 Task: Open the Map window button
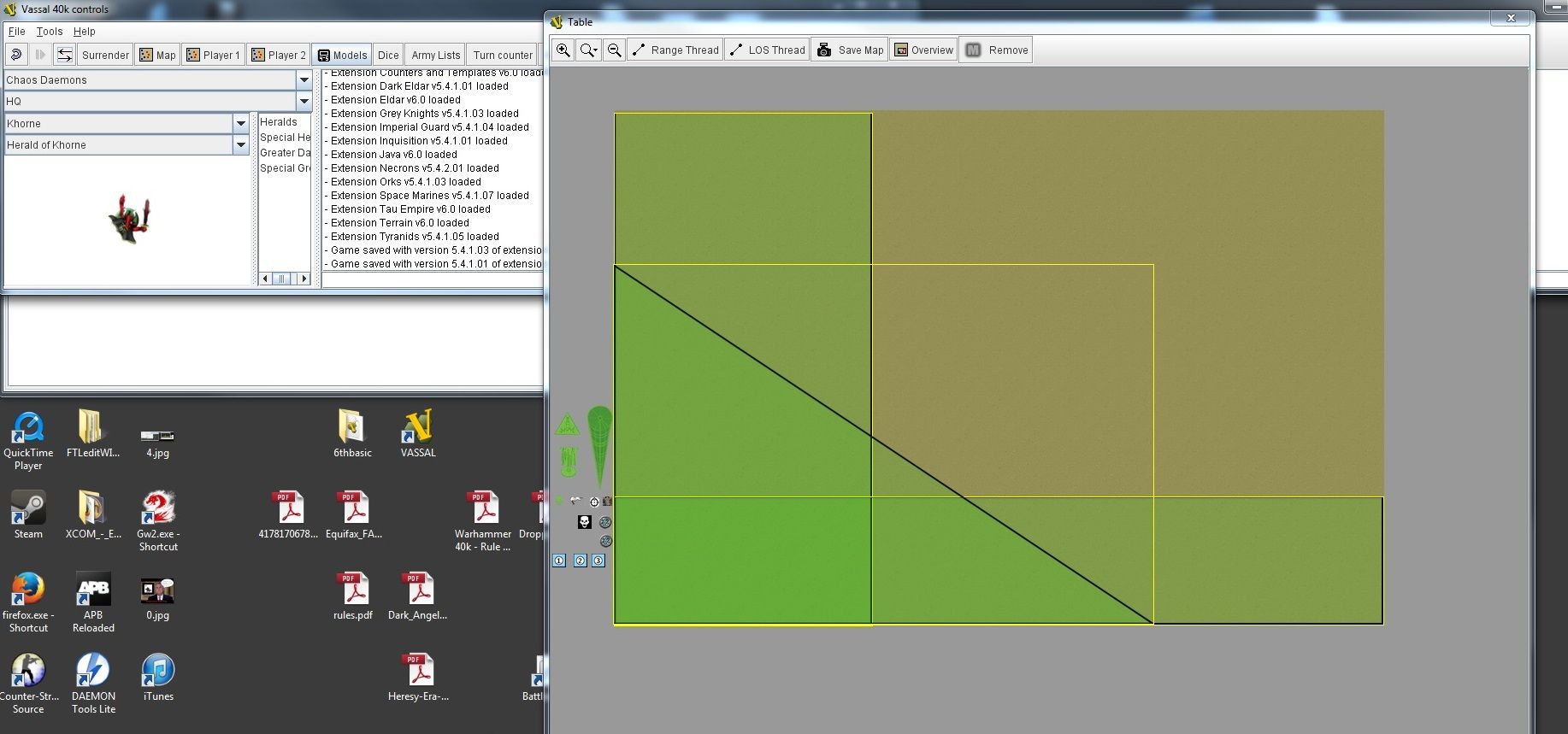[157, 55]
